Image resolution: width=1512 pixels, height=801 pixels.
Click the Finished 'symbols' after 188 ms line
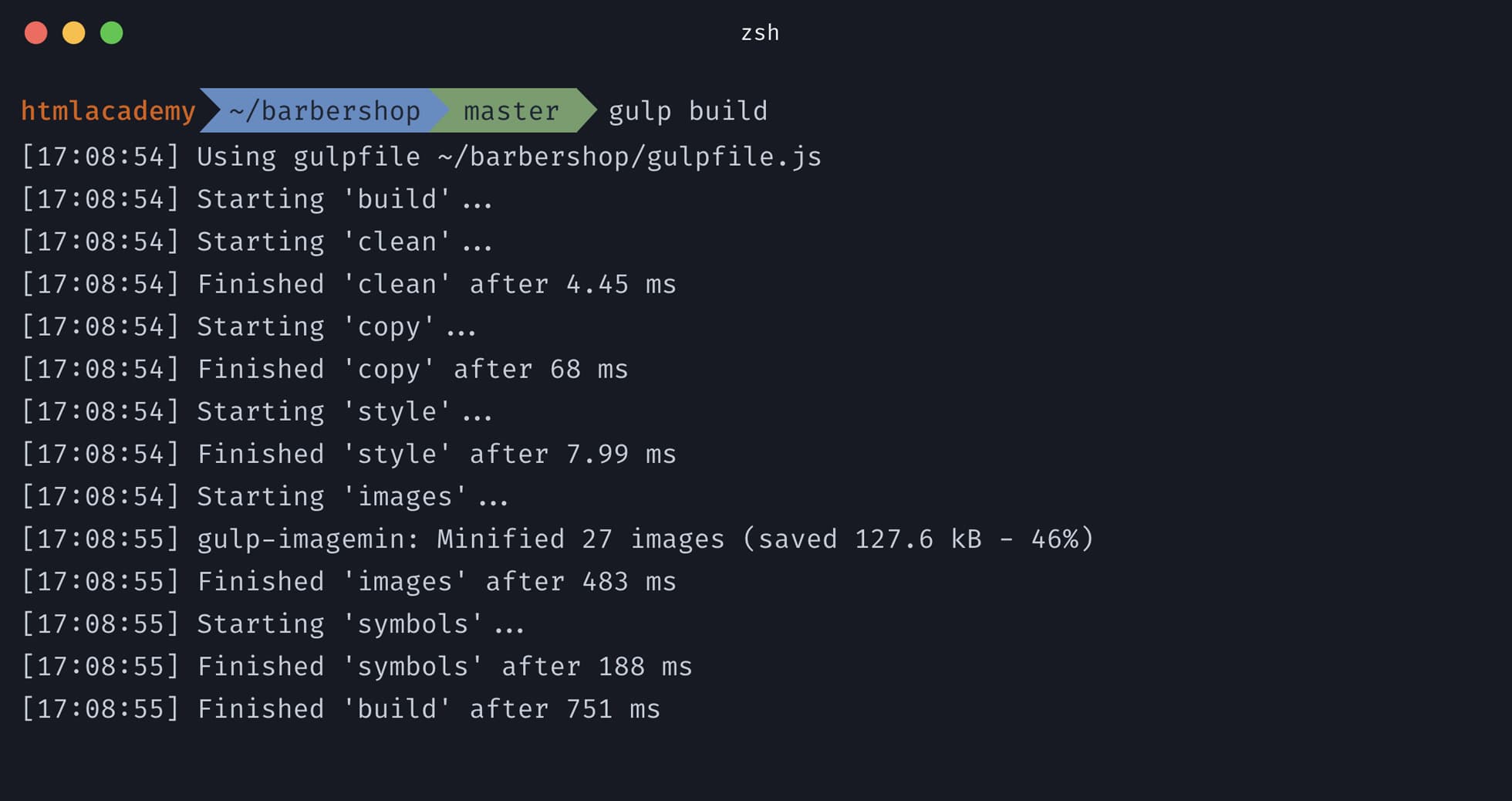click(x=356, y=666)
